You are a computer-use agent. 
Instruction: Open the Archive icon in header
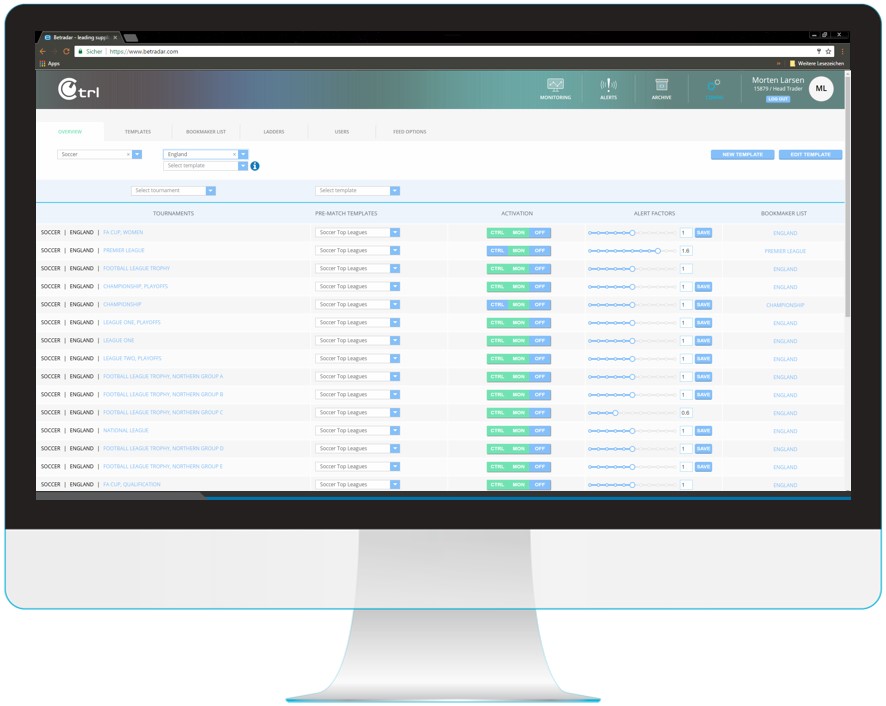click(x=661, y=87)
